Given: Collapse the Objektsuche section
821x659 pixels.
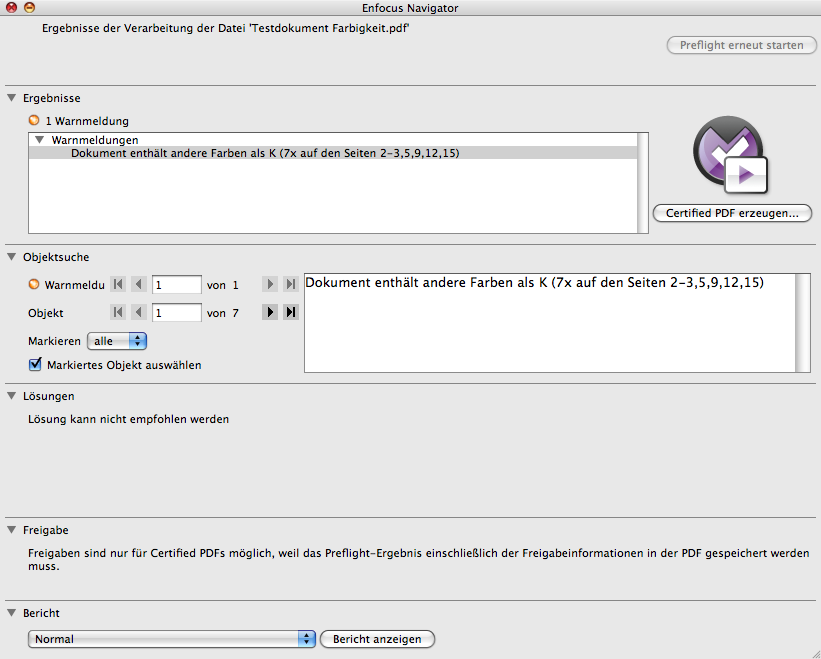Looking at the screenshot, I should [12, 257].
